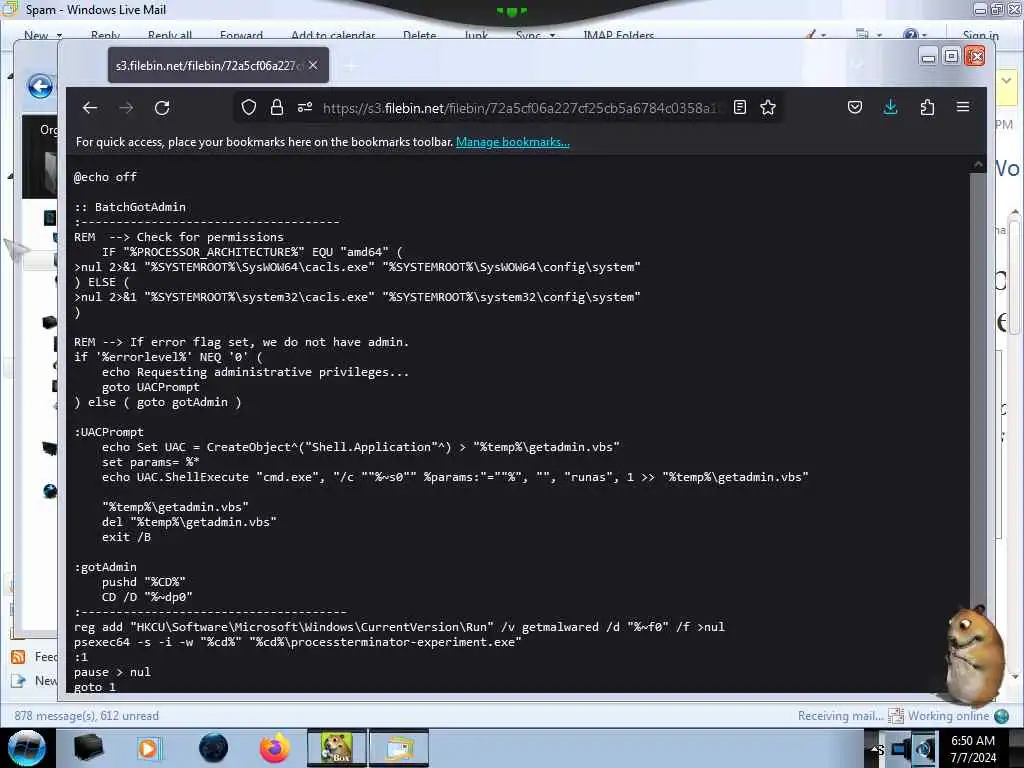1024x768 pixels.
Task: Open the menus icon dropdown in Live Mail
Action: point(868,35)
